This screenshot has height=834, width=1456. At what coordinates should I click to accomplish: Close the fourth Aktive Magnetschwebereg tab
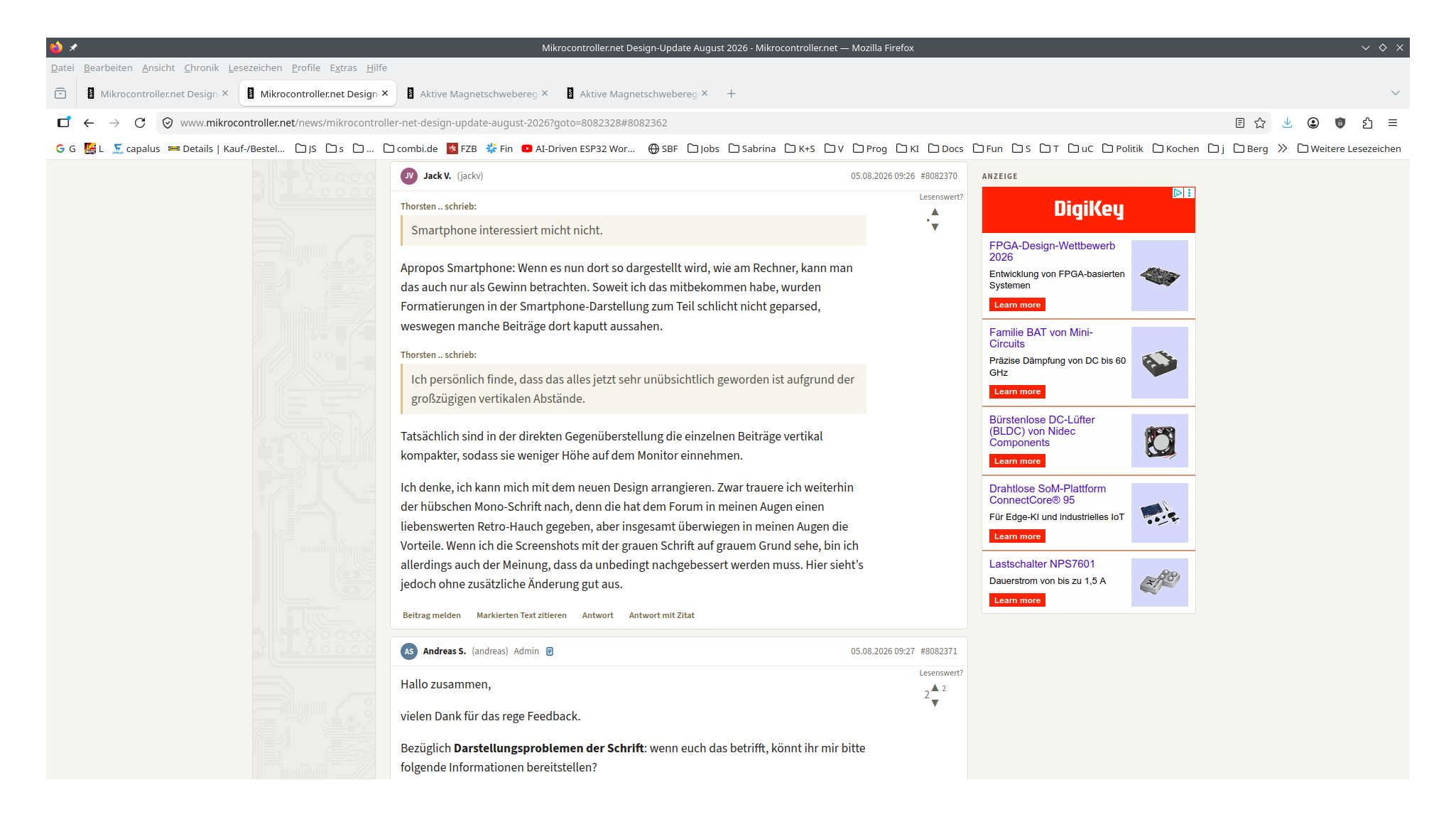(x=705, y=93)
